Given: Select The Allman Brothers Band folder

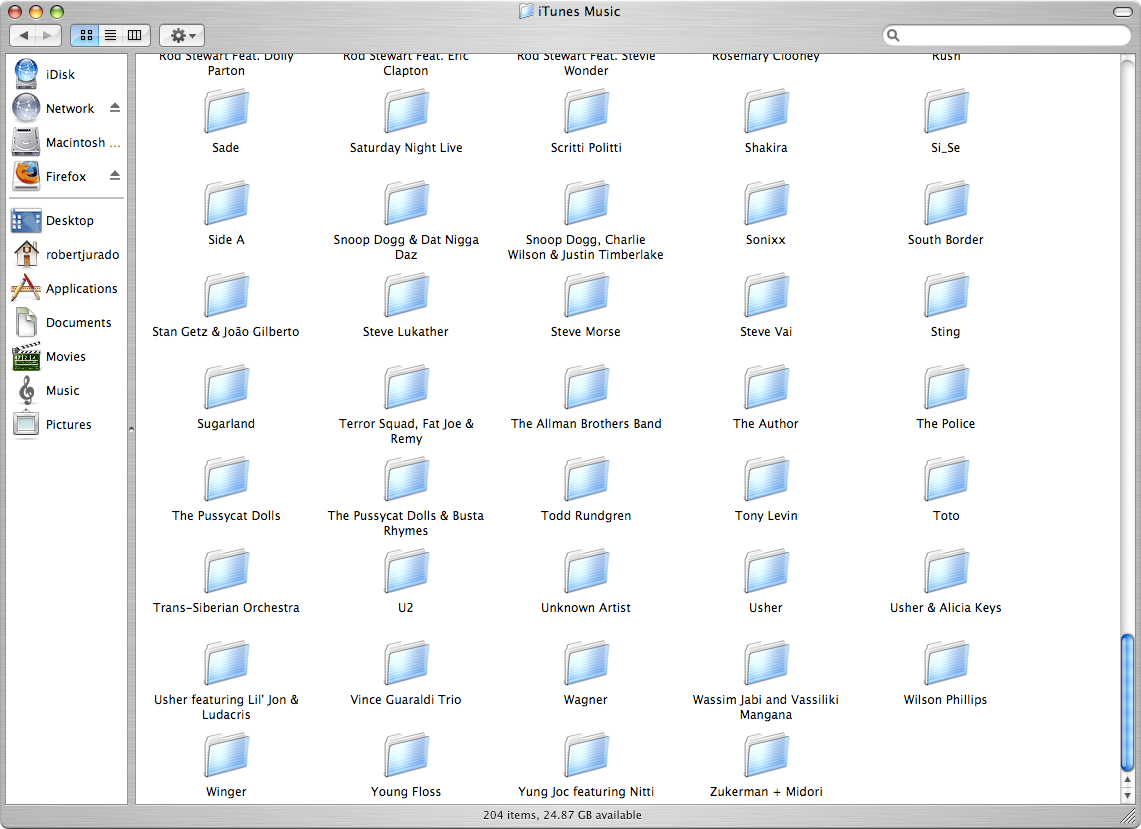Looking at the screenshot, I should (586, 388).
